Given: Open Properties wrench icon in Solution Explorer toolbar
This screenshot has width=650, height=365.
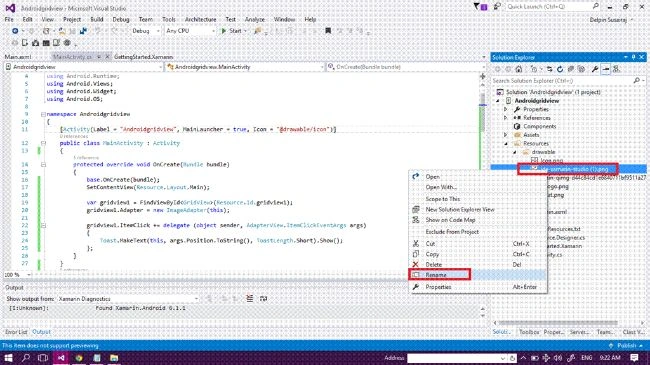Looking at the screenshot, I should [595, 69].
